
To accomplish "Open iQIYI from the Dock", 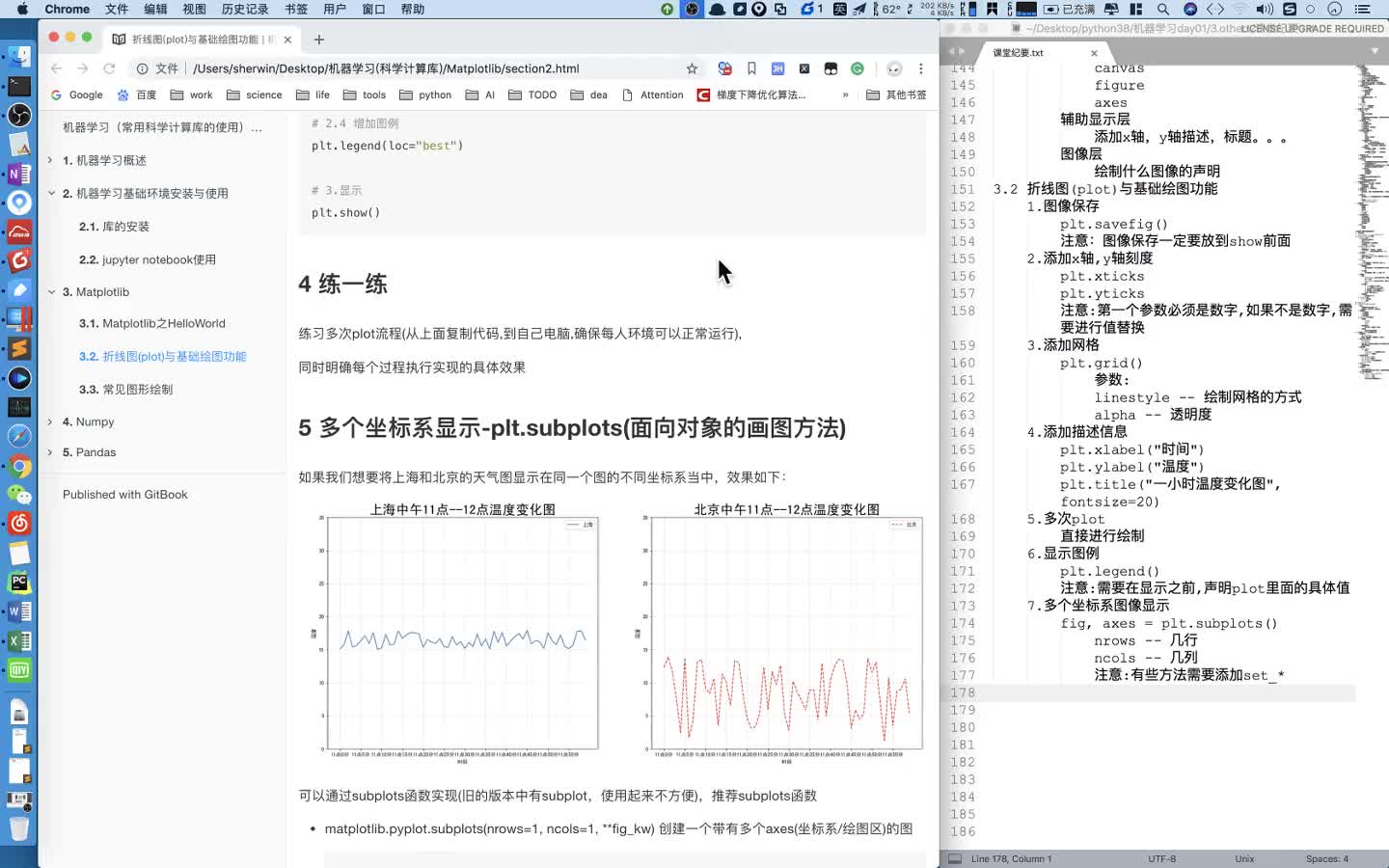I will pyautogui.click(x=19, y=670).
